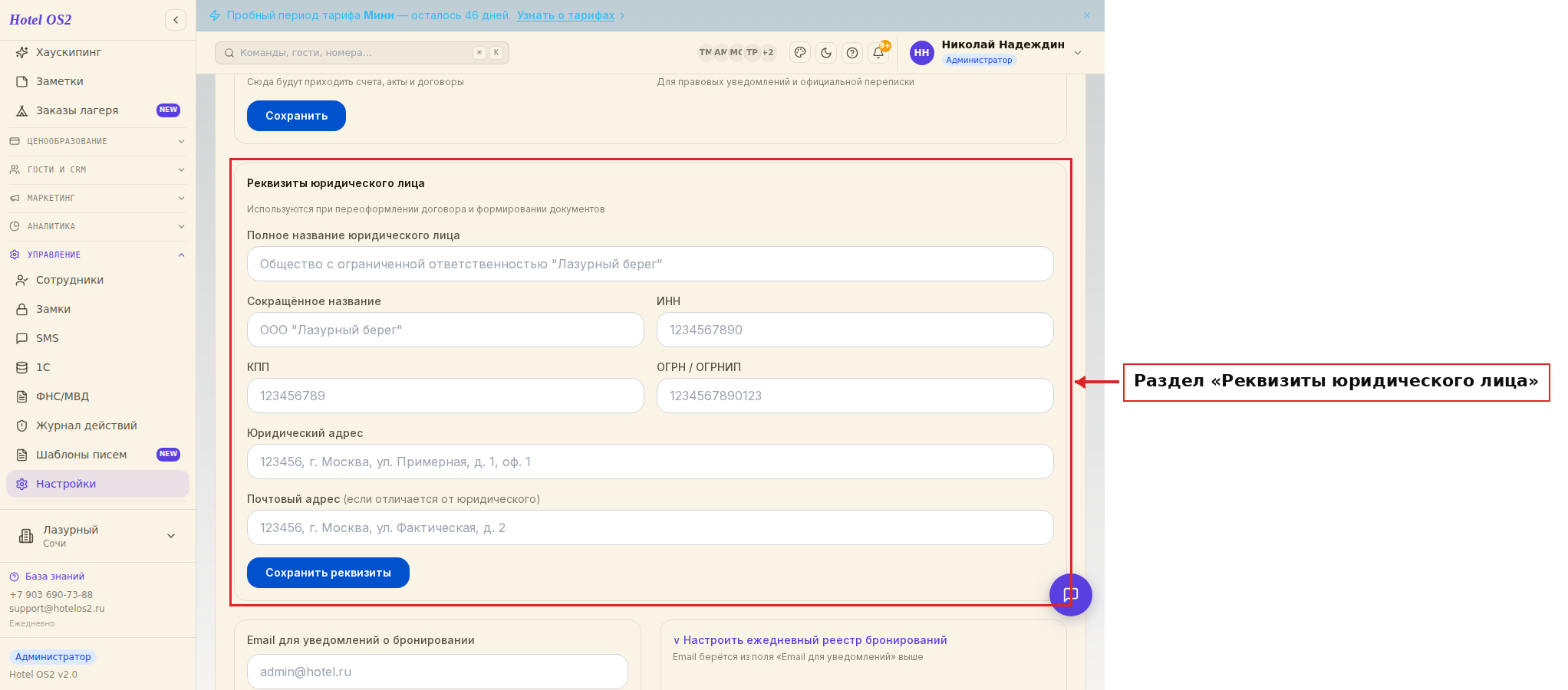The image size is (1568, 690).
Task: Close the trial period banner
Action: coord(1087,15)
